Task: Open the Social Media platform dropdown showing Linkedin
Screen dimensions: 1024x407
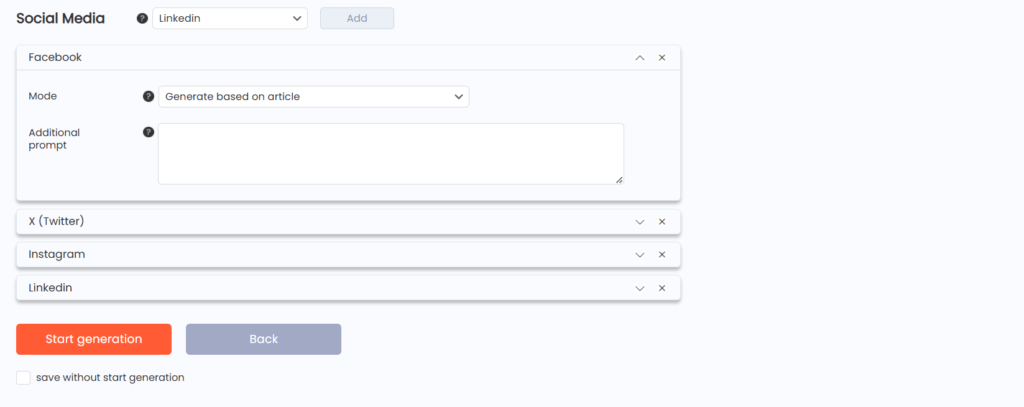Action: pos(230,18)
